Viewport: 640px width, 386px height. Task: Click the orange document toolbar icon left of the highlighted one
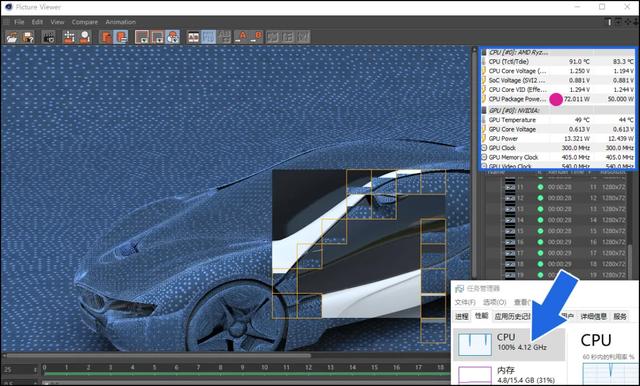pos(107,37)
